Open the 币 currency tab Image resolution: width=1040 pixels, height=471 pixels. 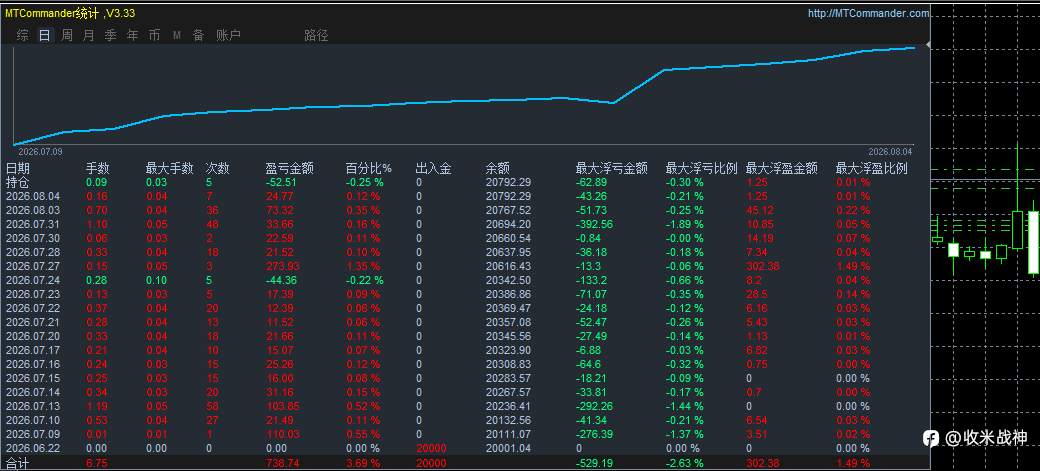coord(155,36)
